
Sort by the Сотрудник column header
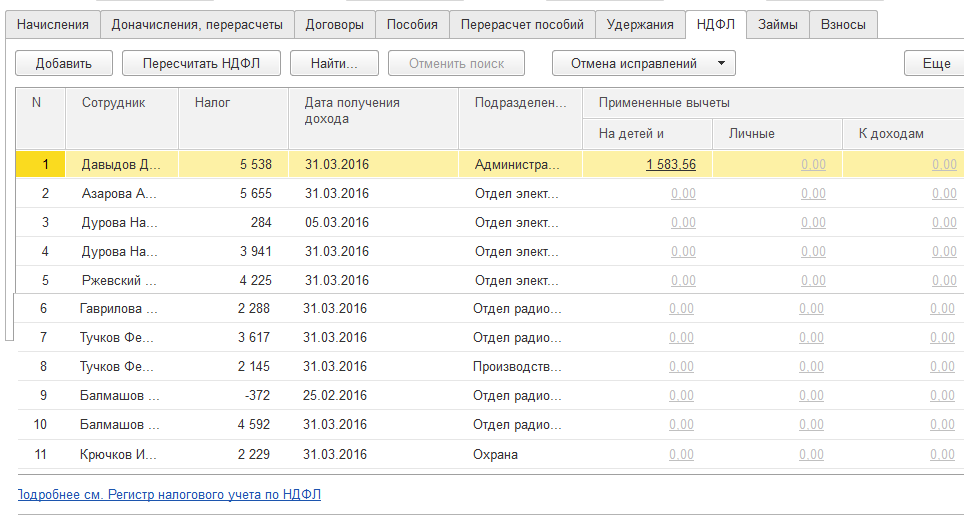tap(113, 103)
